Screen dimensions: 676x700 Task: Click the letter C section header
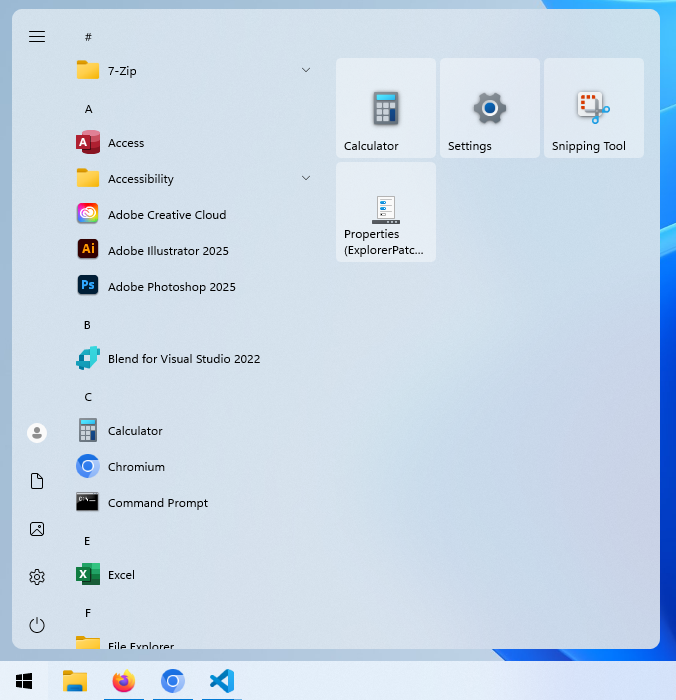coord(88,397)
